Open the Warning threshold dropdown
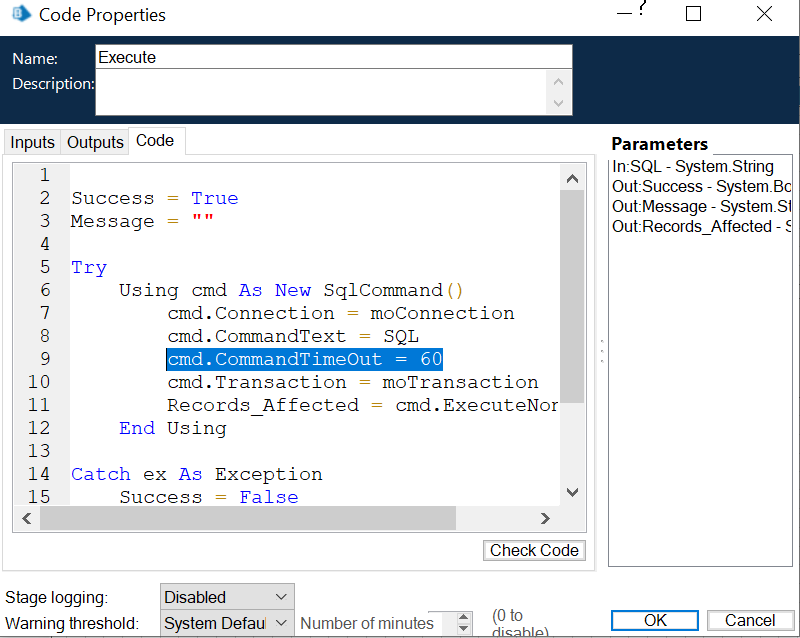 click(x=227, y=623)
